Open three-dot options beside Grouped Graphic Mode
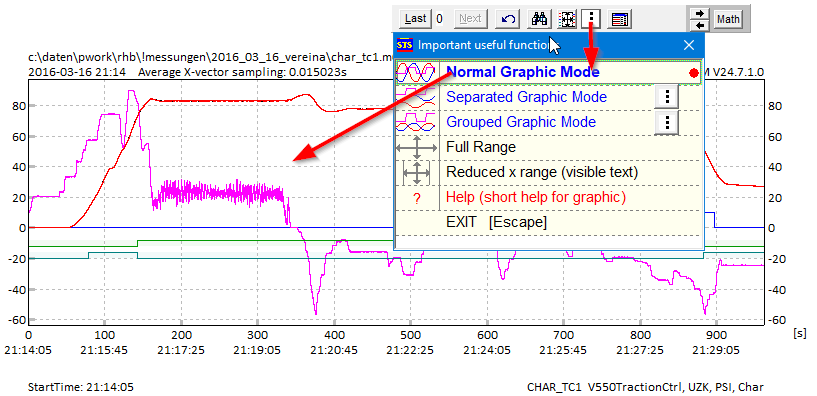Image resolution: width=817 pixels, height=396 pixels. [667, 122]
